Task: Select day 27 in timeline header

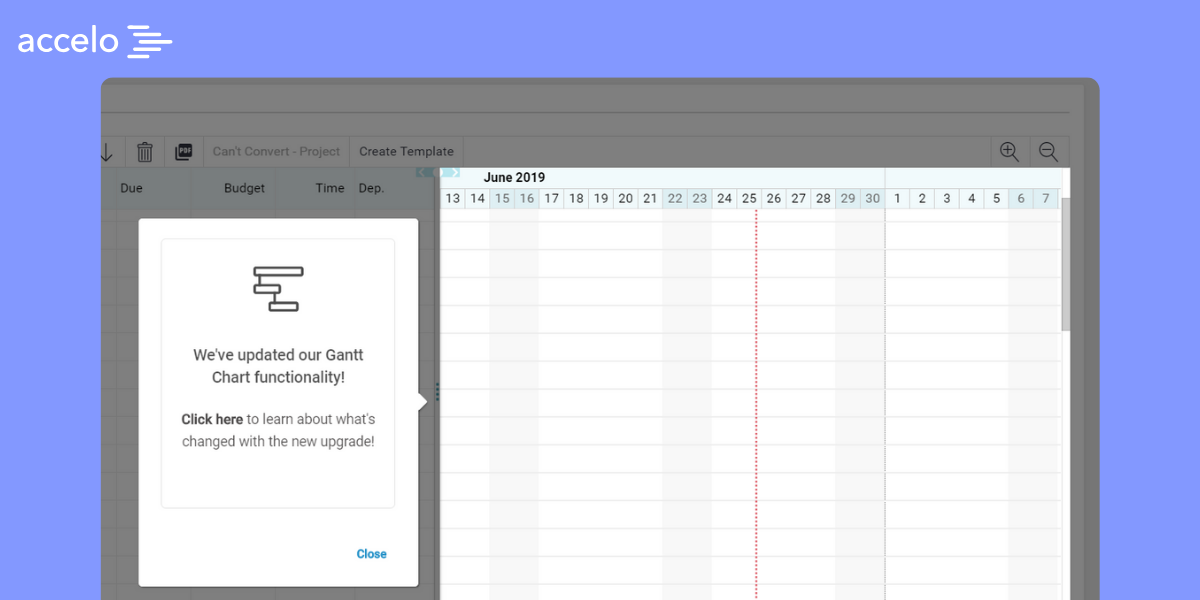Action: click(798, 198)
